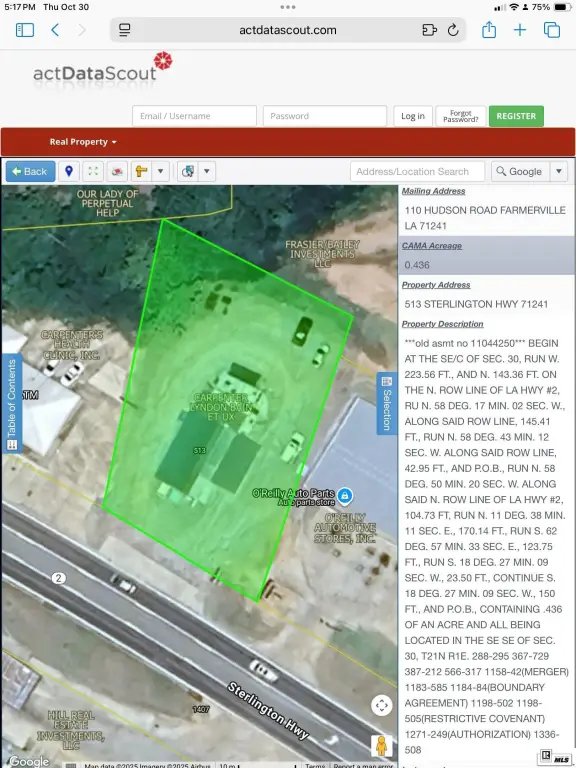Click the CAMA Acreage label
The image size is (576, 768).
coord(432,246)
